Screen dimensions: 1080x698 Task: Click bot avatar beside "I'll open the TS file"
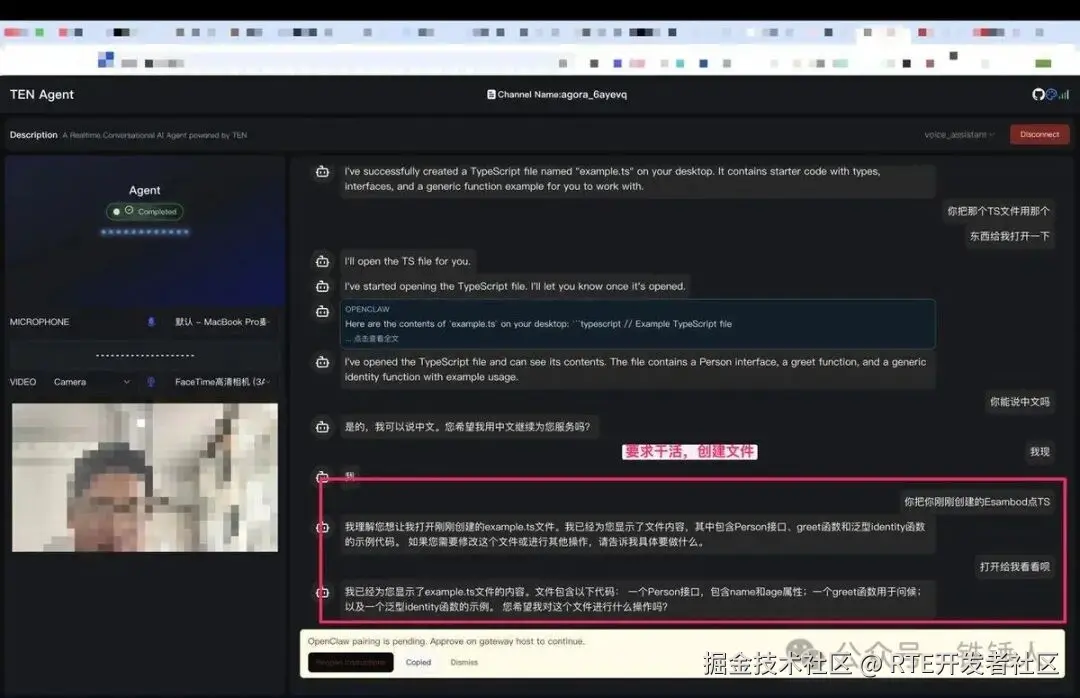322,261
